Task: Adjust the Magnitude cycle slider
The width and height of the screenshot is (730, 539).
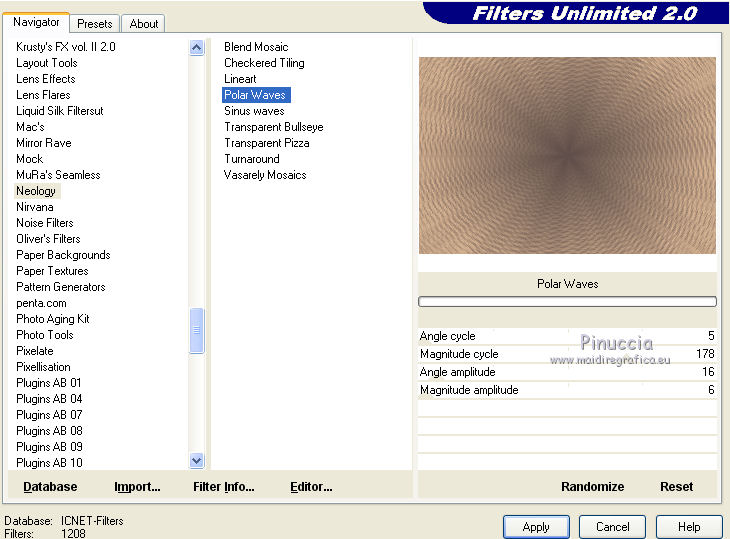Action: [567, 354]
